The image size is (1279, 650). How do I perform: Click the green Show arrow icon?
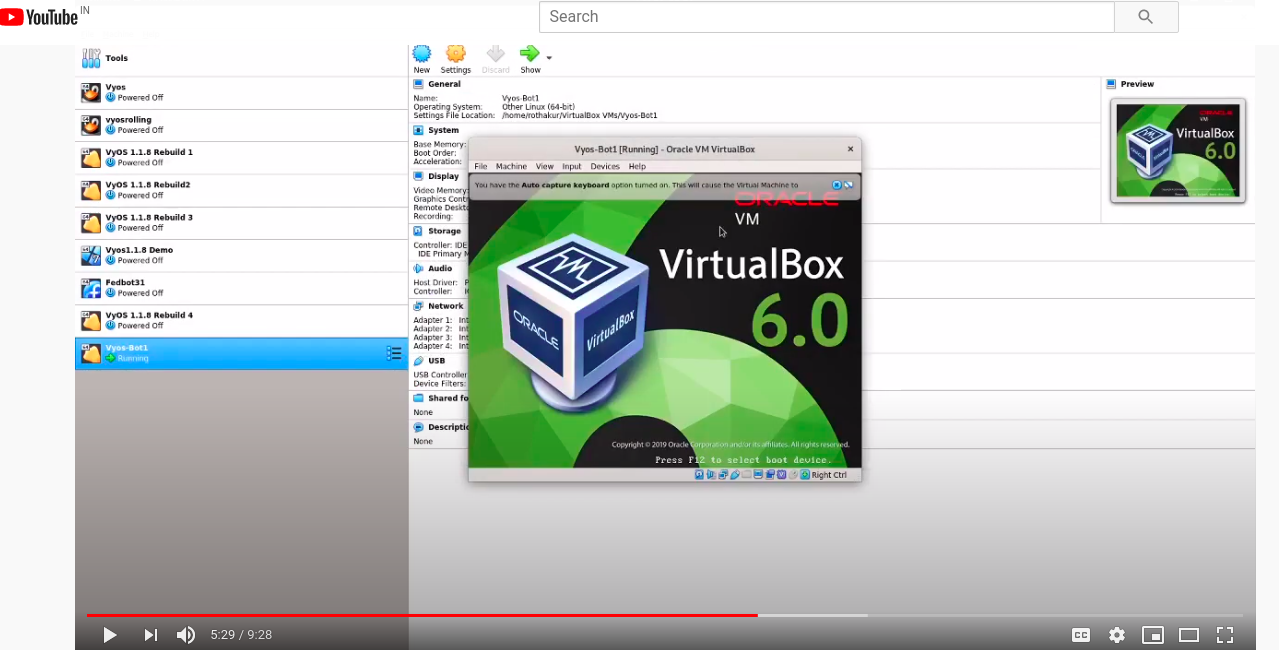coord(529,54)
